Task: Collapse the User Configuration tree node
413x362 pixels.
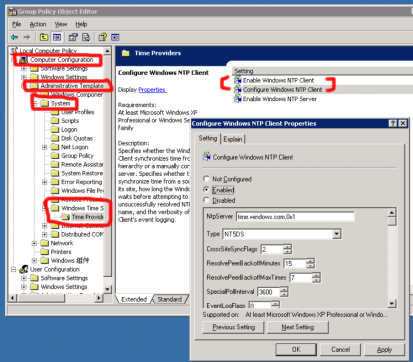Action: [x=13, y=269]
